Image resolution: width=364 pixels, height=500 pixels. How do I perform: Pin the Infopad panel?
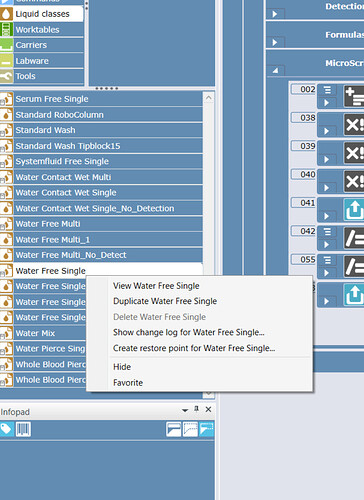pos(197,409)
